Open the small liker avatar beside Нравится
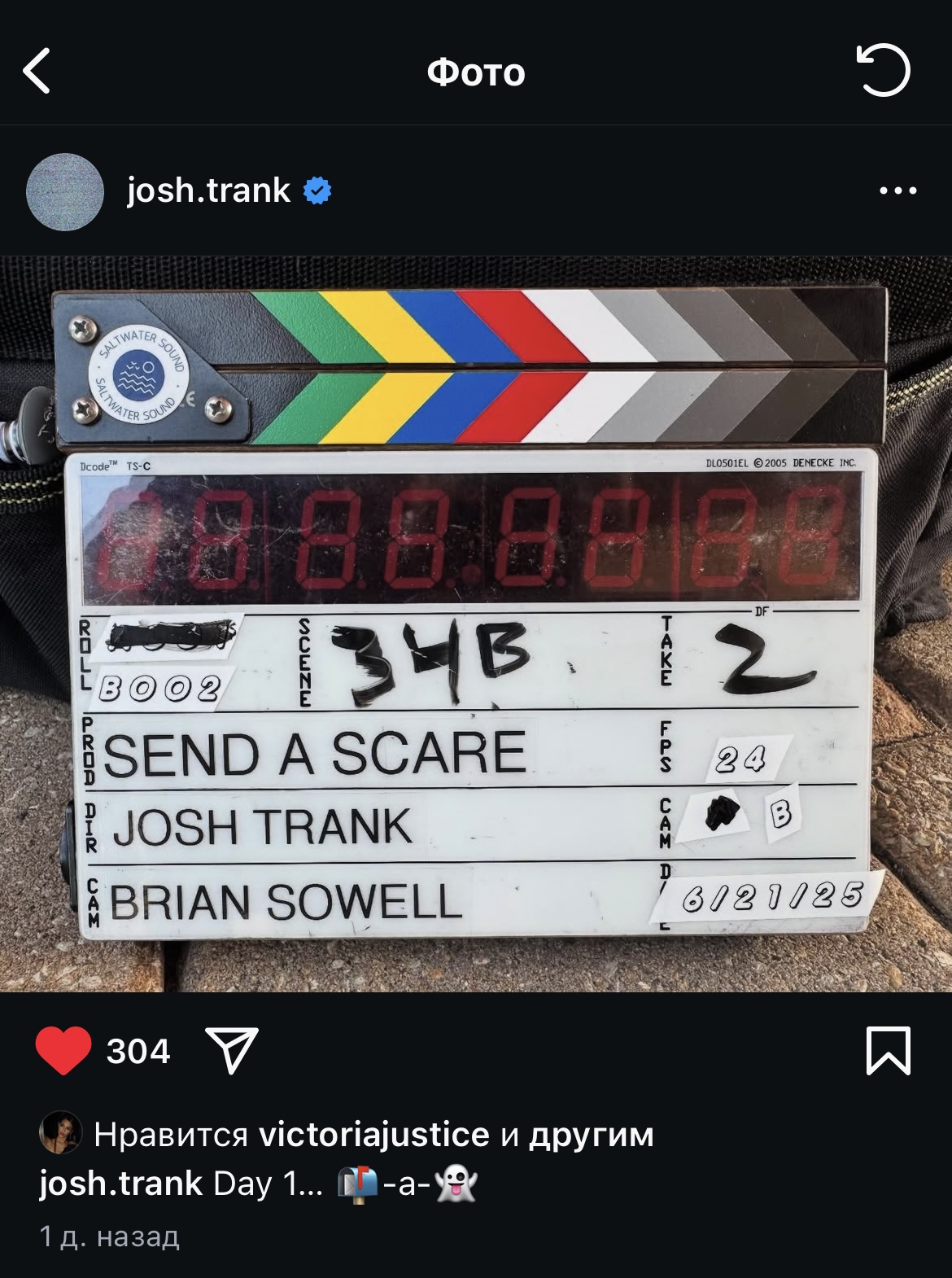The image size is (952, 1278). [61, 1132]
